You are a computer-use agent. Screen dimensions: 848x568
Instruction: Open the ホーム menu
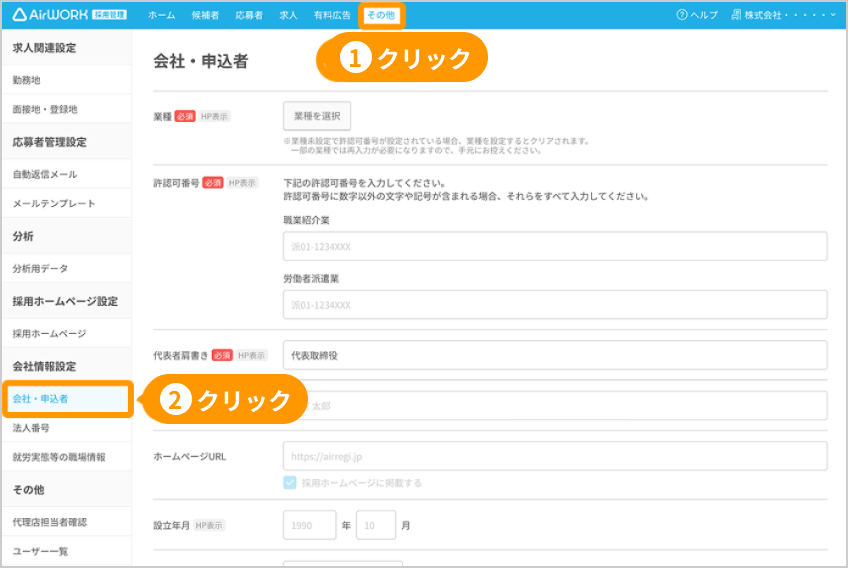(161, 15)
